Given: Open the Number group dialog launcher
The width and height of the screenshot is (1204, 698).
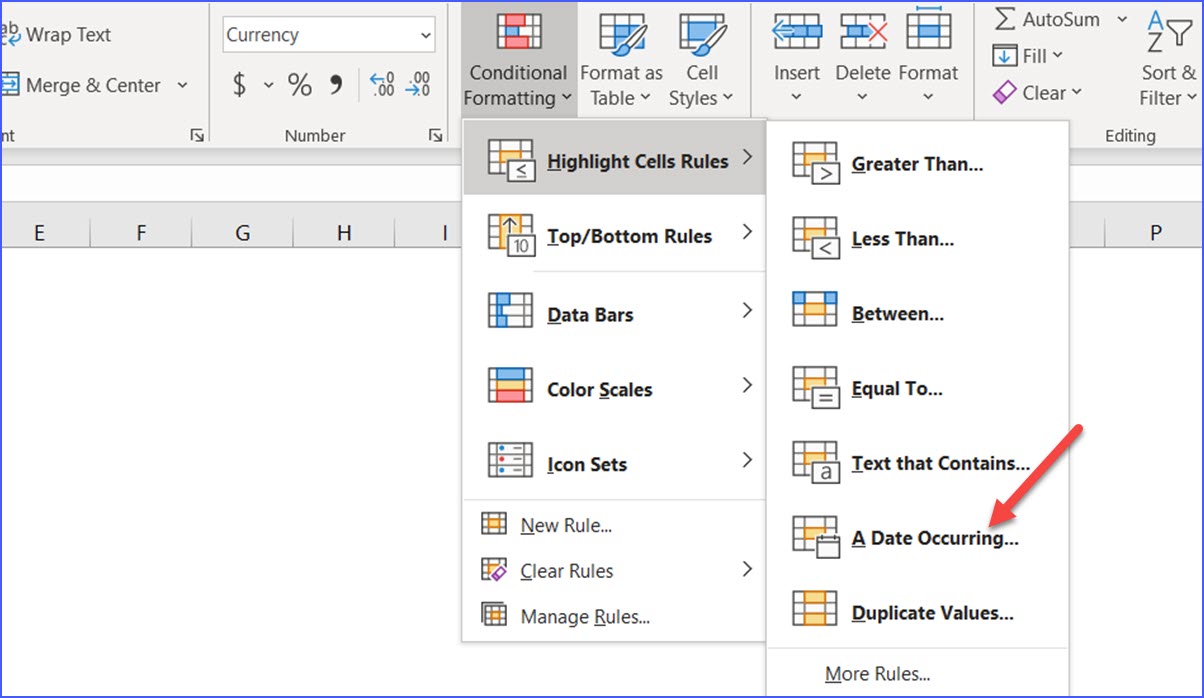Looking at the screenshot, I should (435, 134).
